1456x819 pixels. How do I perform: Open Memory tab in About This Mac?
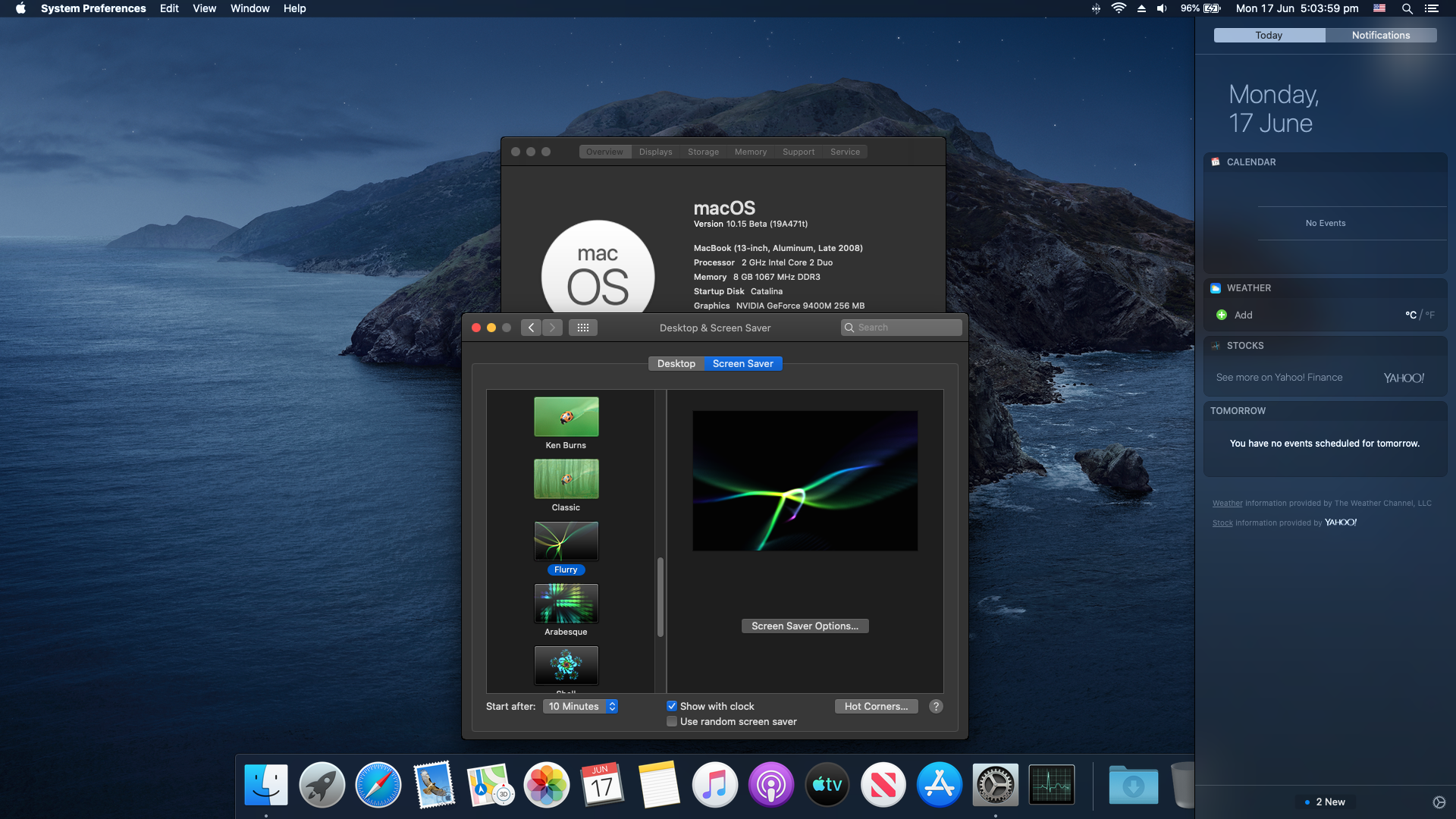pos(751,152)
